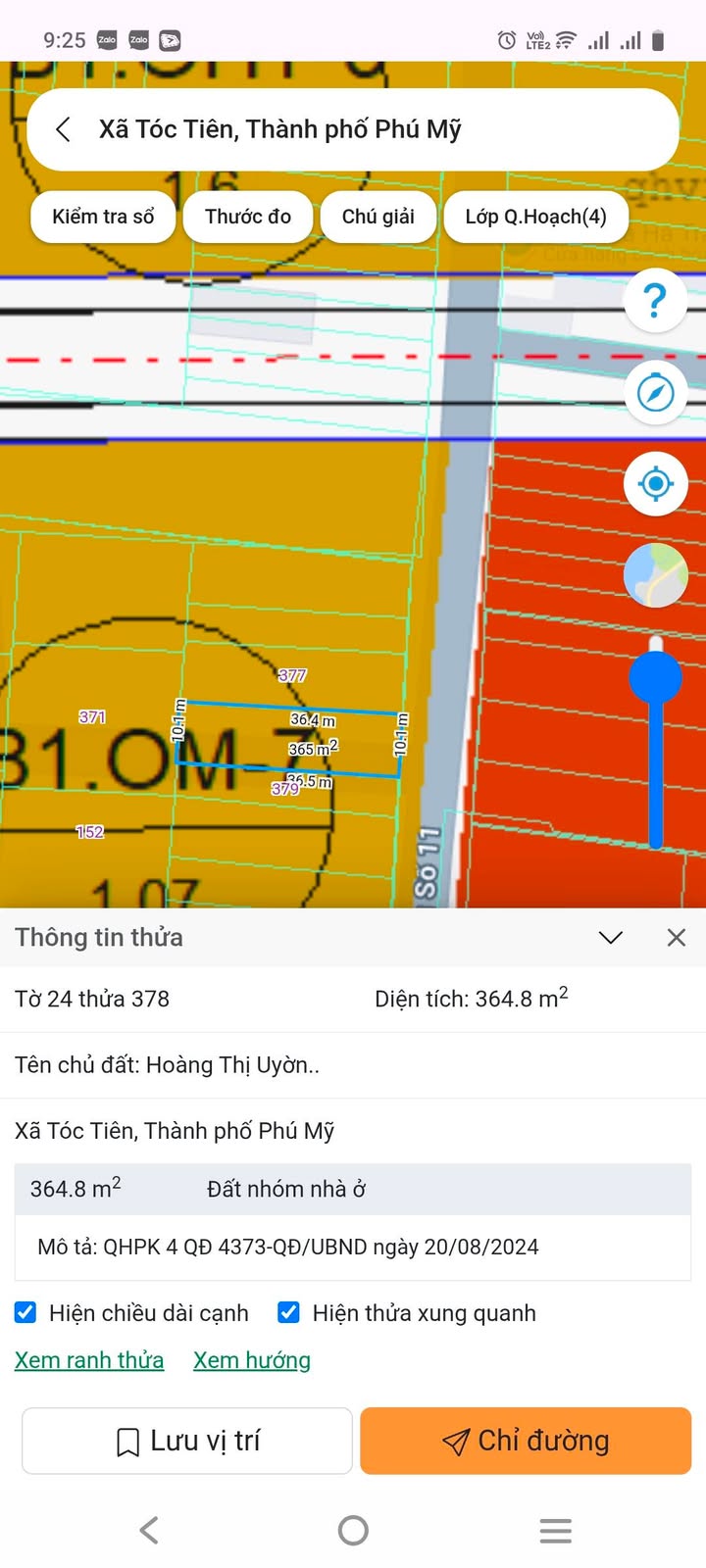706x1568 pixels.
Task: Close the Thông tin thửa panel
Action: [x=676, y=938]
